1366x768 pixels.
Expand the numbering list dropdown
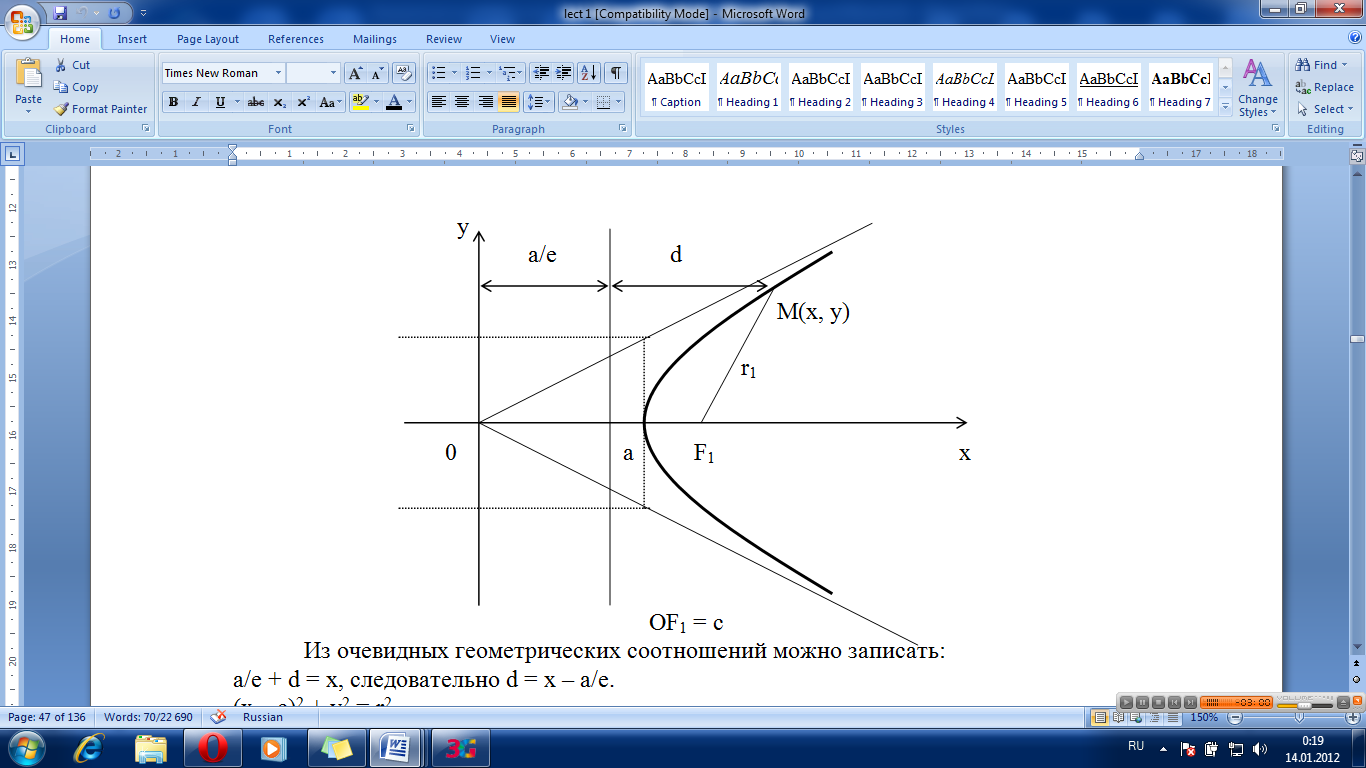[490, 73]
